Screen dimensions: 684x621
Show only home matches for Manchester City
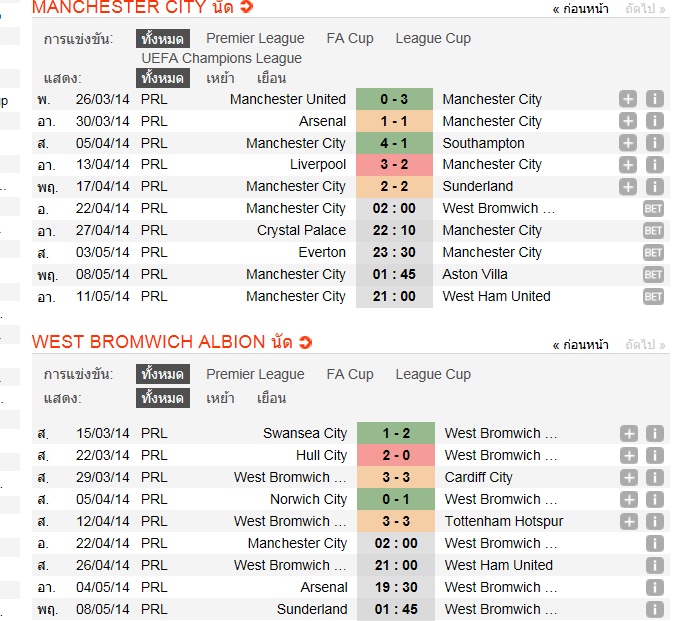(220, 78)
